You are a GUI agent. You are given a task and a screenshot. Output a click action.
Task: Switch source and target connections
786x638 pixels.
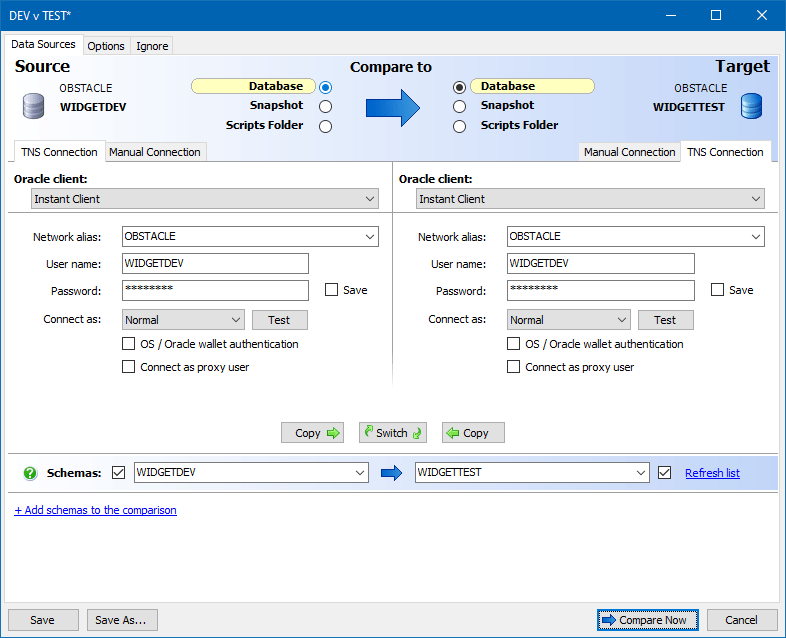pyautogui.click(x=393, y=433)
